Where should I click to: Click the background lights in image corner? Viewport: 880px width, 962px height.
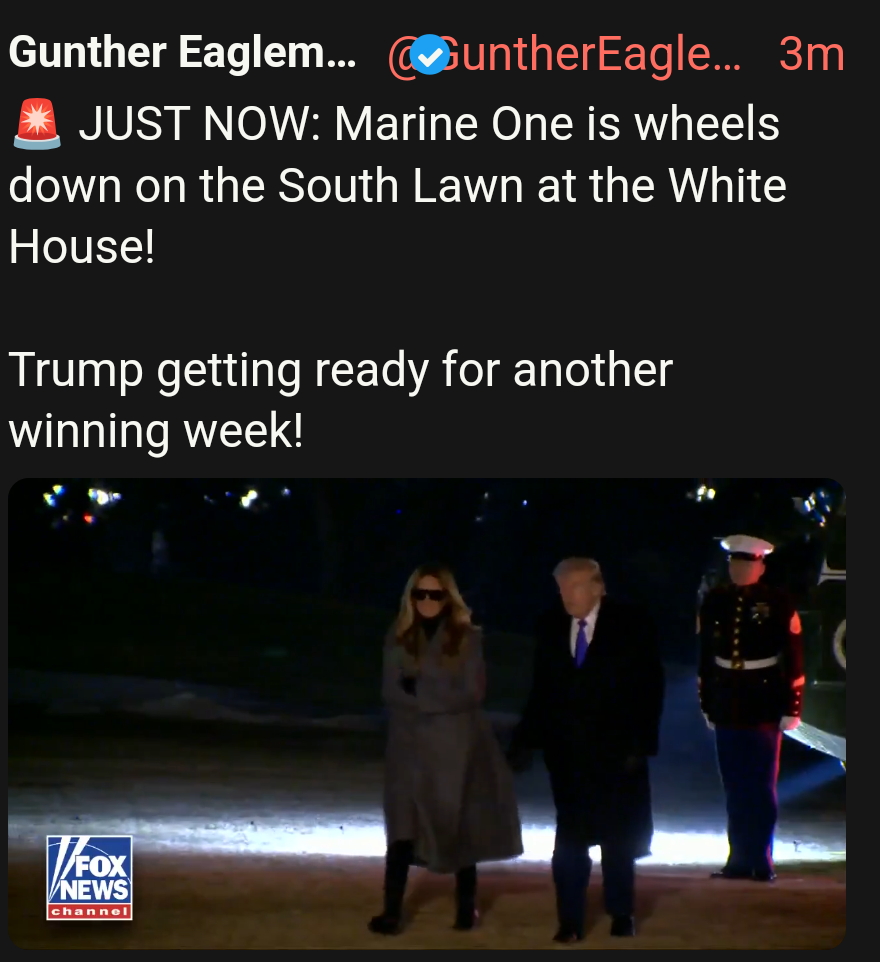83,503
